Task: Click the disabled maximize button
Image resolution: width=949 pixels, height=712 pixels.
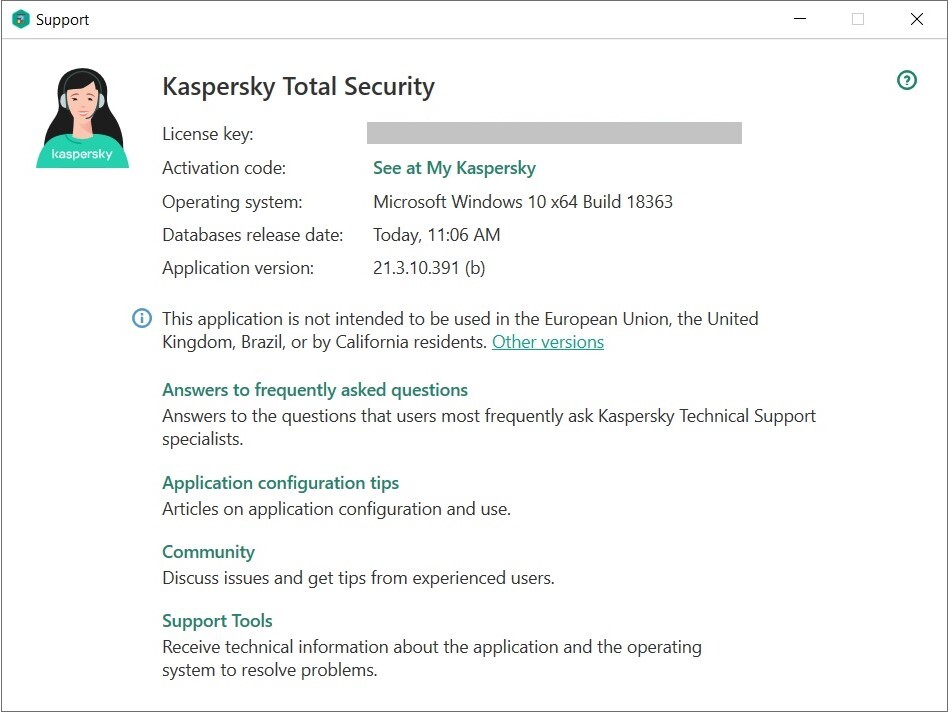Action: click(857, 19)
